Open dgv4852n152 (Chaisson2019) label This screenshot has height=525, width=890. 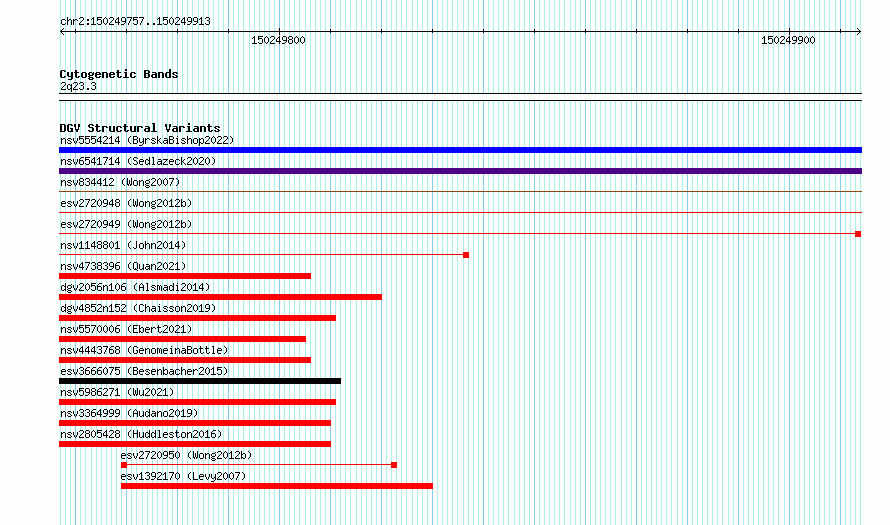tap(138, 308)
